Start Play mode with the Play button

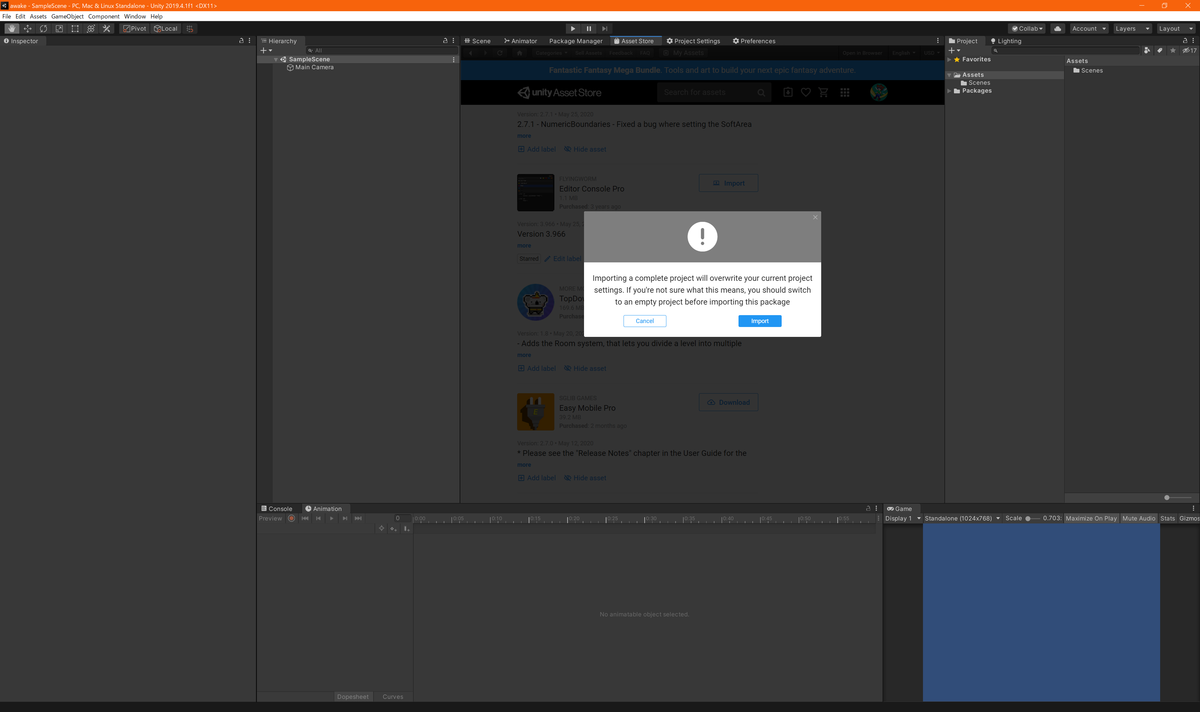(x=572, y=29)
